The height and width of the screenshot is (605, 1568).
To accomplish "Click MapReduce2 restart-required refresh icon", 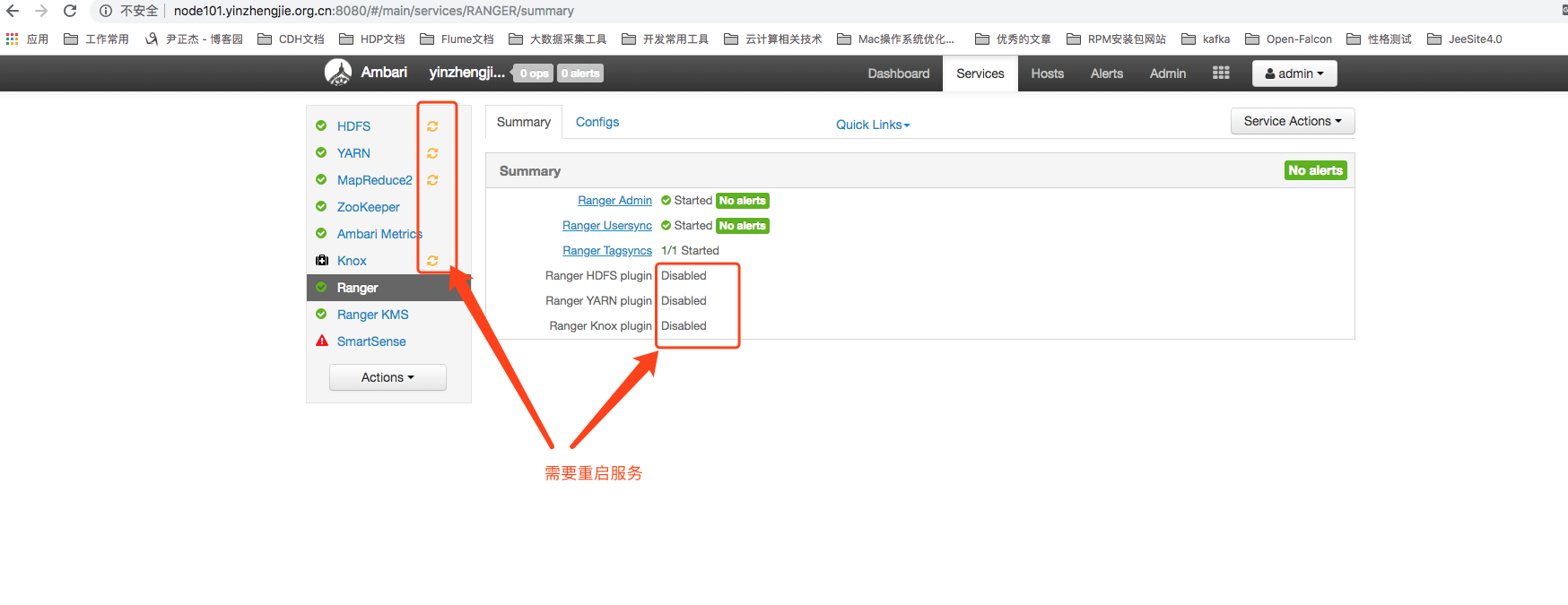I will [x=432, y=180].
